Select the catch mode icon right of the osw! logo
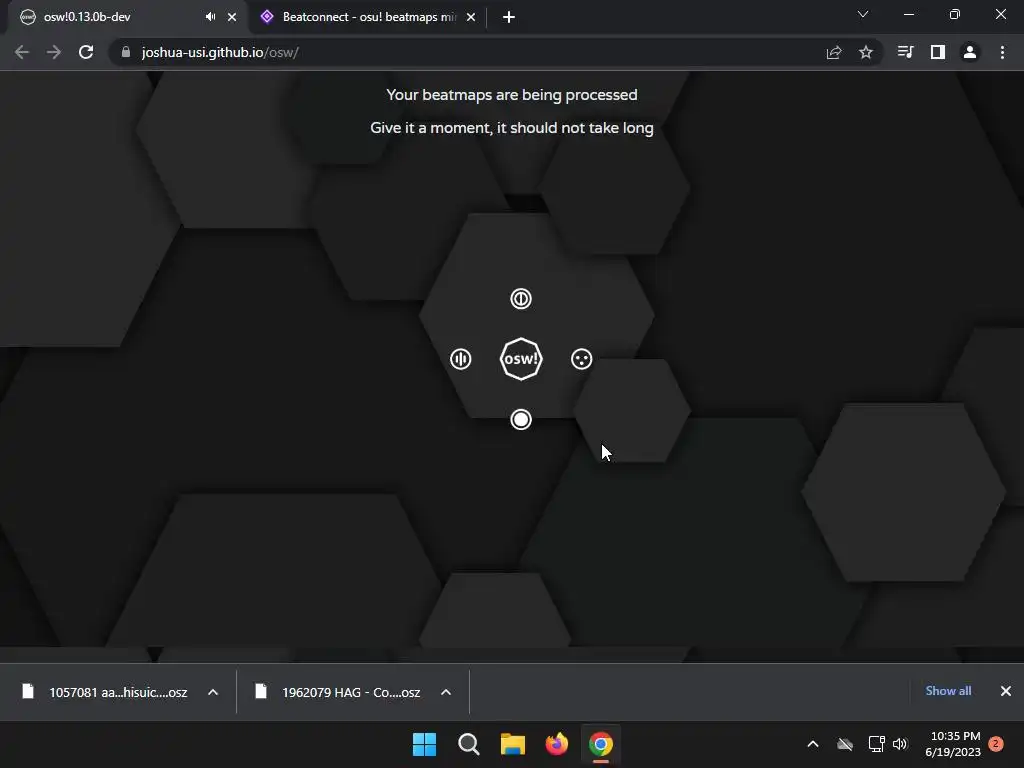 tap(581, 359)
